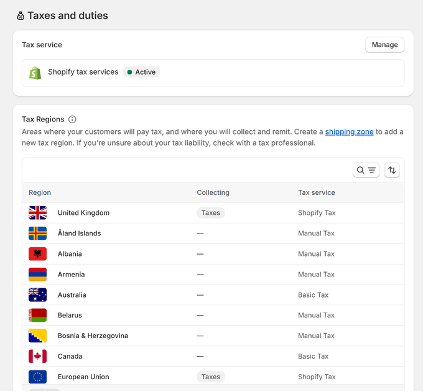Click the Collecting column header
The height and width of the screenshot is (392, 424).
(x=213, y=193)
